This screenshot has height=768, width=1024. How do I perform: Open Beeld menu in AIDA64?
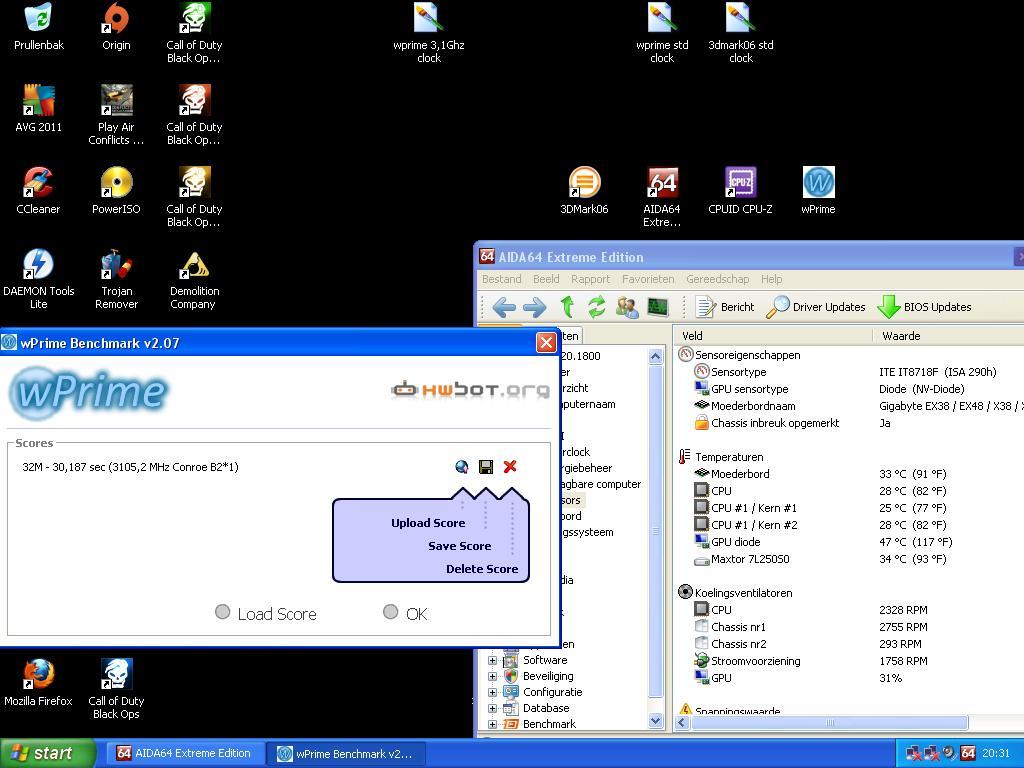[x=546, y=279]
